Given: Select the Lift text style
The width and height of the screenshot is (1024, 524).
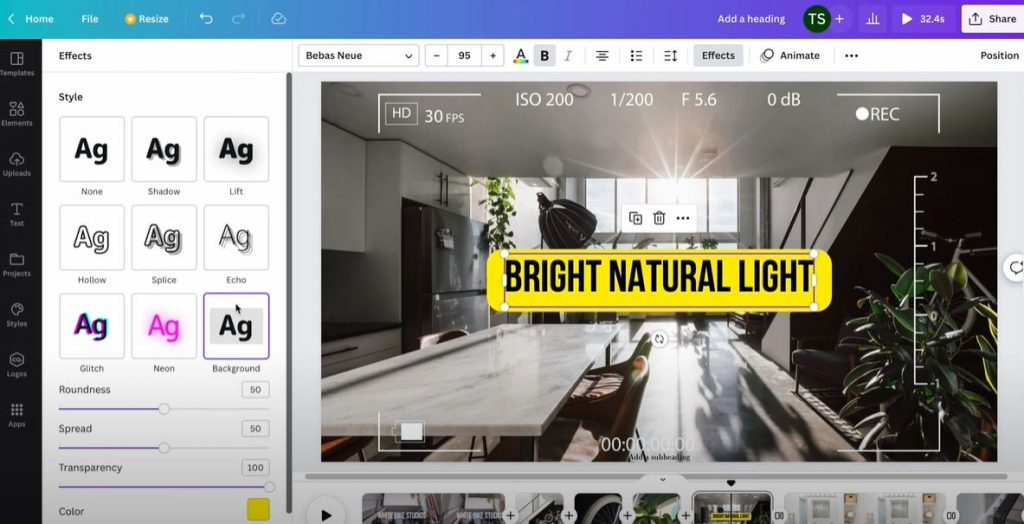Looking at the screenshot, I should 236,149.
